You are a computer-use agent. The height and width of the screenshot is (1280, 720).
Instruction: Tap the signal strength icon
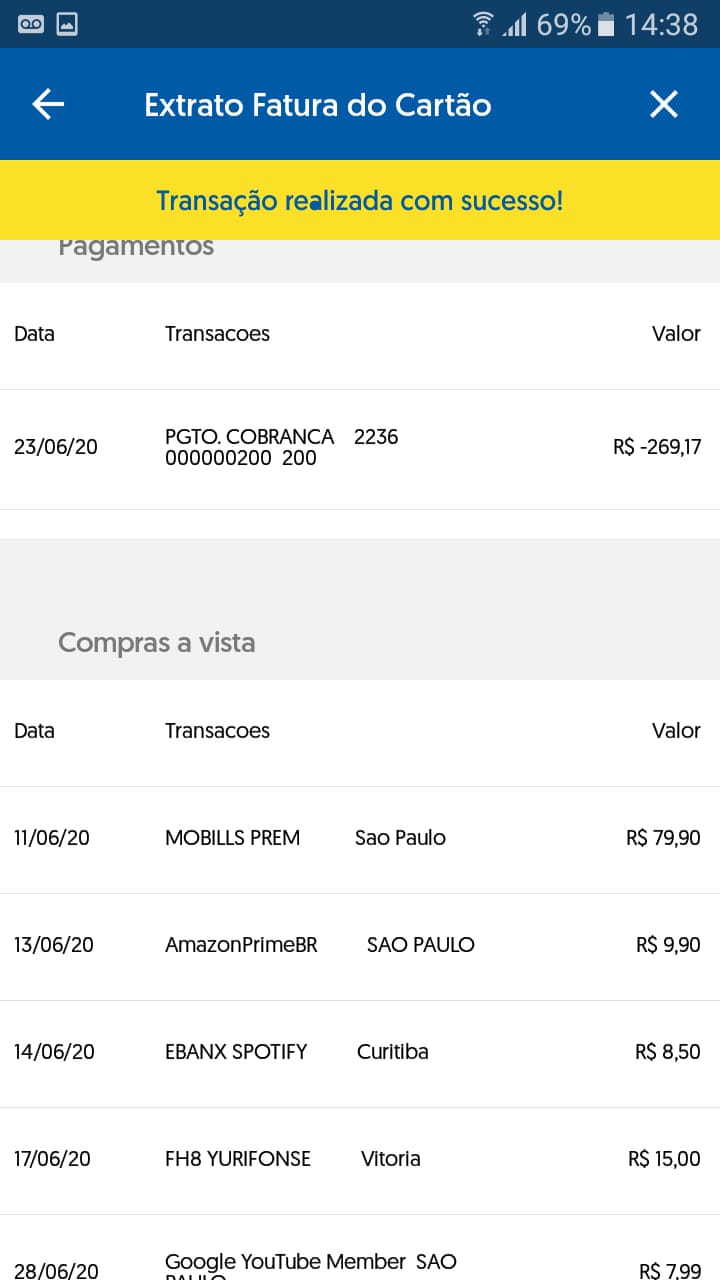(515, 24)
